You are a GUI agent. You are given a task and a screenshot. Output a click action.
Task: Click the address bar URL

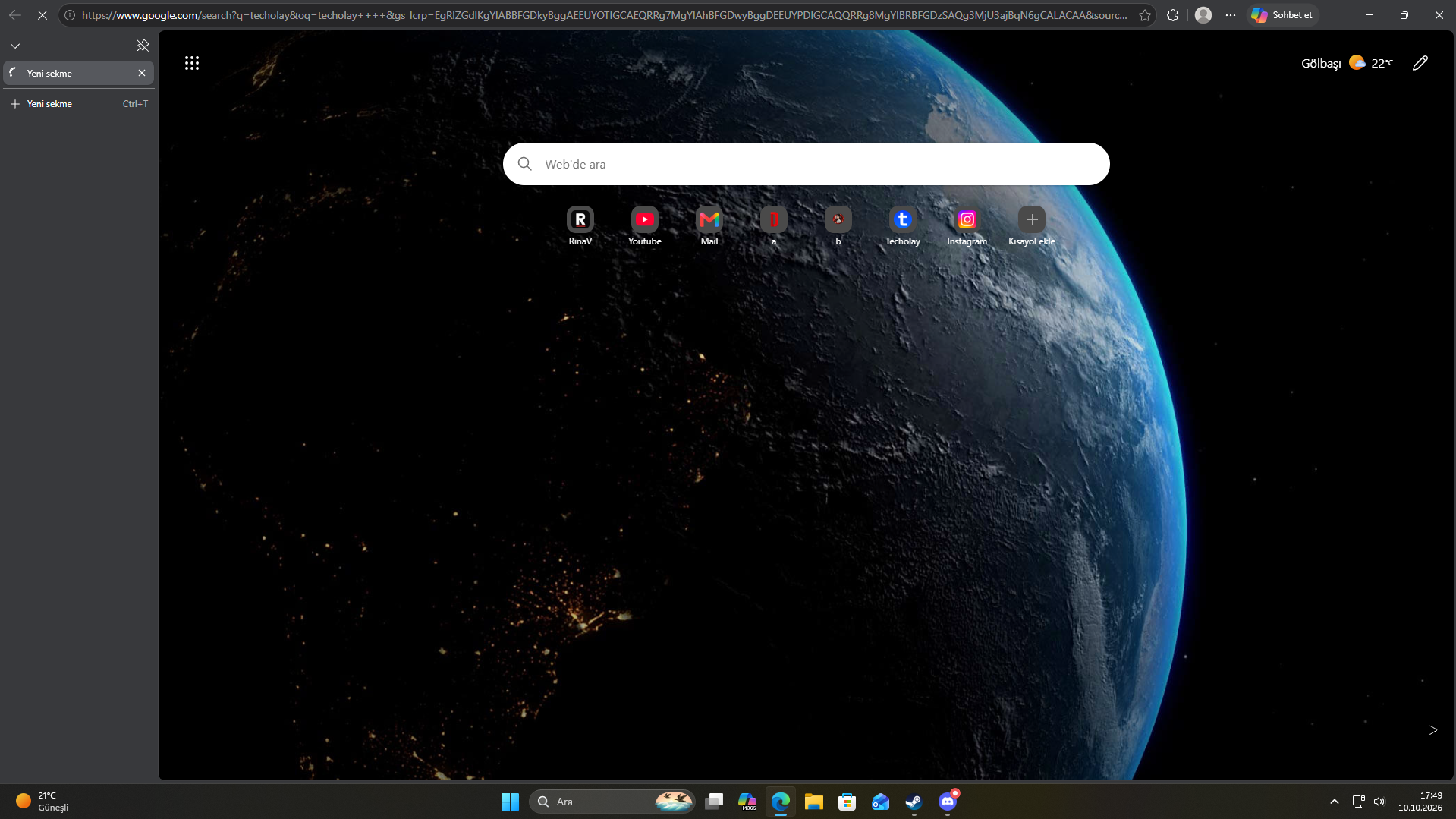pos(603,15)
